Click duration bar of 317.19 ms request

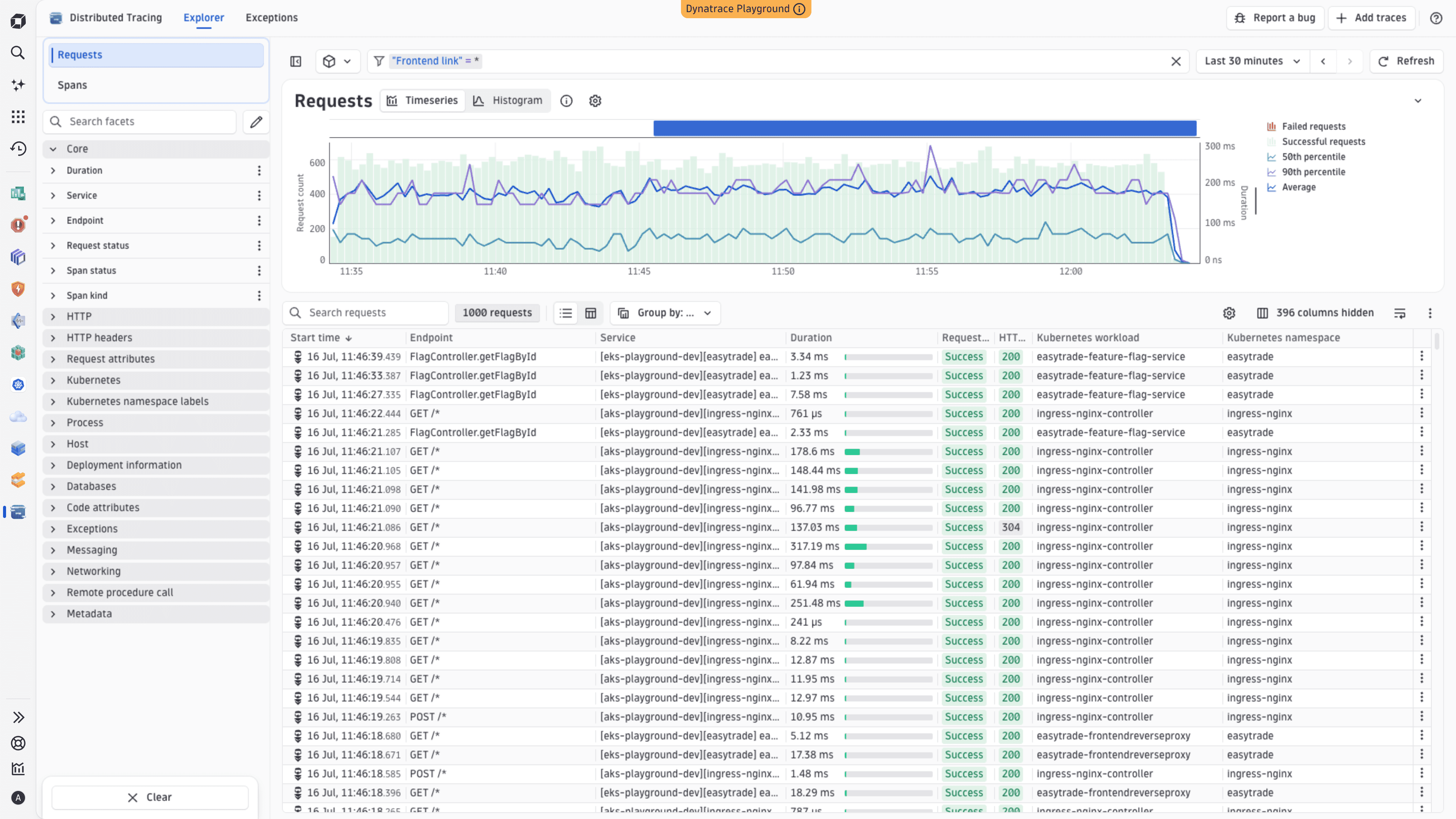(888, 546)
